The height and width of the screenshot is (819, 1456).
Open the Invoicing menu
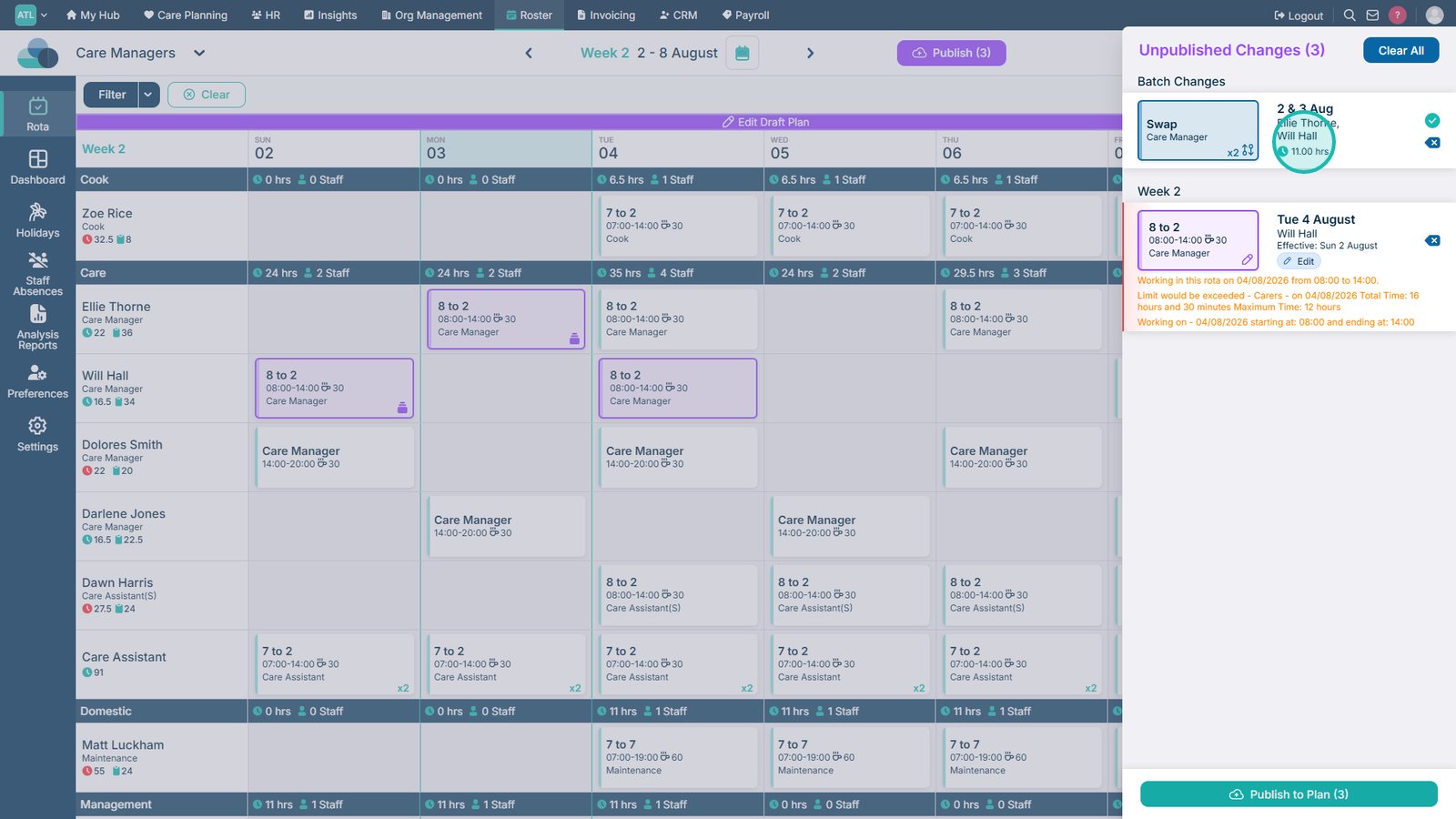click(606, 15)
